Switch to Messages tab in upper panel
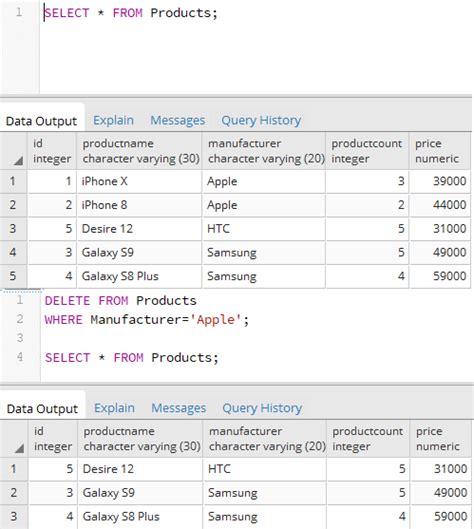This screenshot has height=529, width=474. click(177, 120)
